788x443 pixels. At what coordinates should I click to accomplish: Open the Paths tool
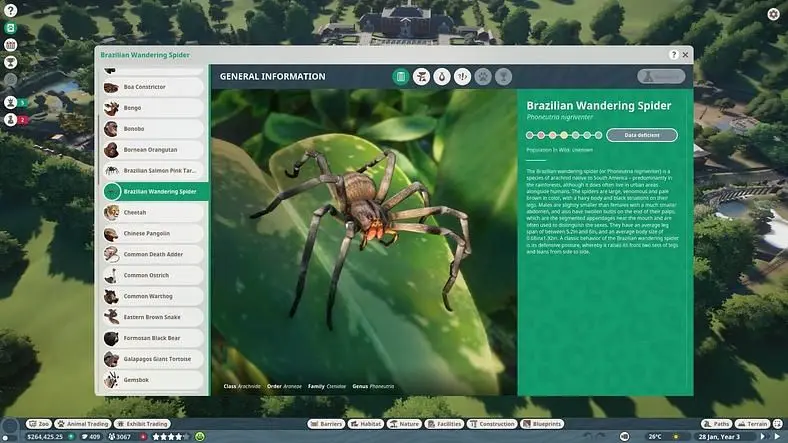click(x=716, y=424)
